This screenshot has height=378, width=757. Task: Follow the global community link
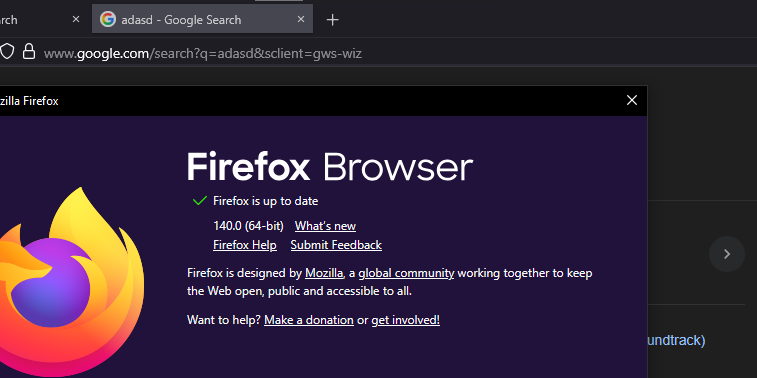(x=406, y=273)
